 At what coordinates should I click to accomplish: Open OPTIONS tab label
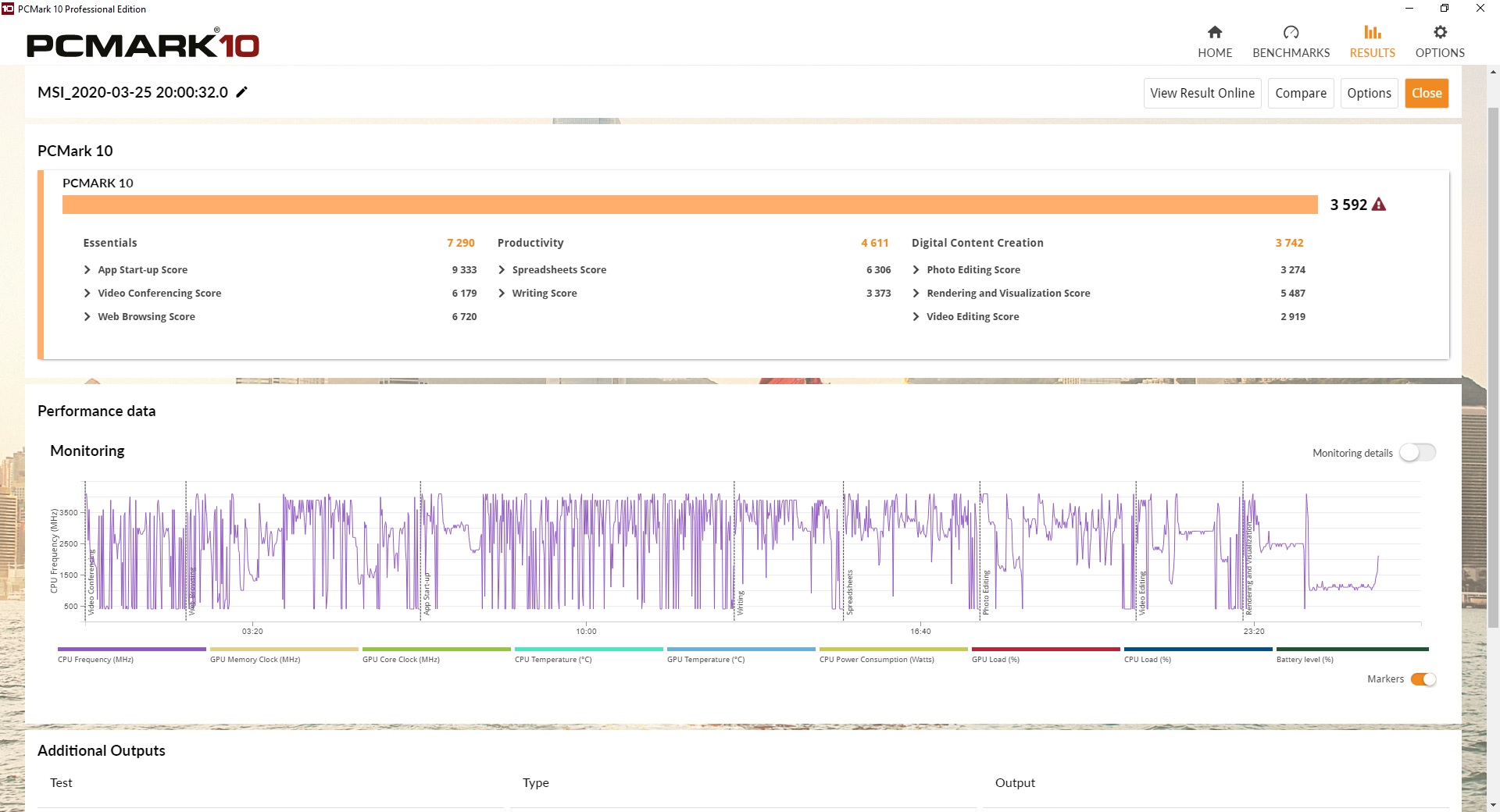(1440, 52)
